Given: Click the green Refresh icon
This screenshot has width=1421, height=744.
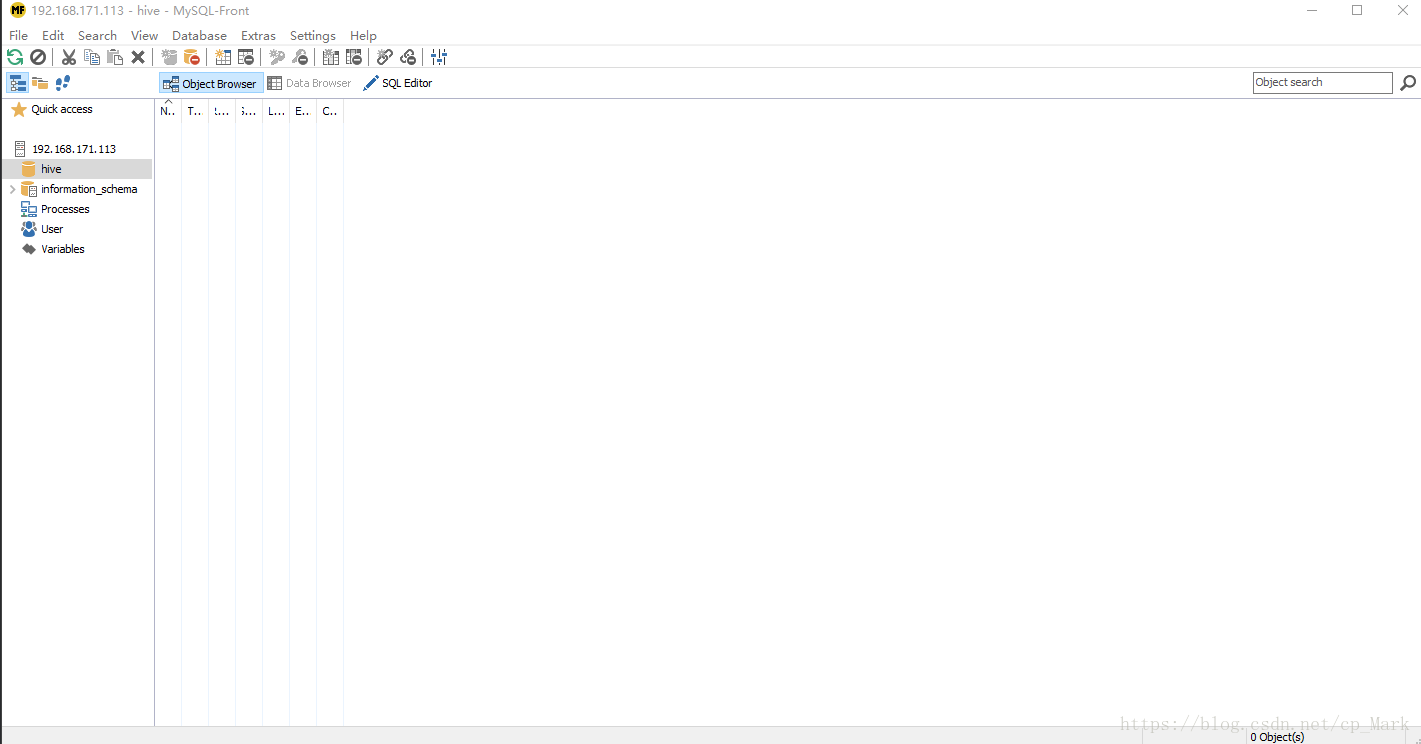Looking at the screenshot, I should [15, 58].
